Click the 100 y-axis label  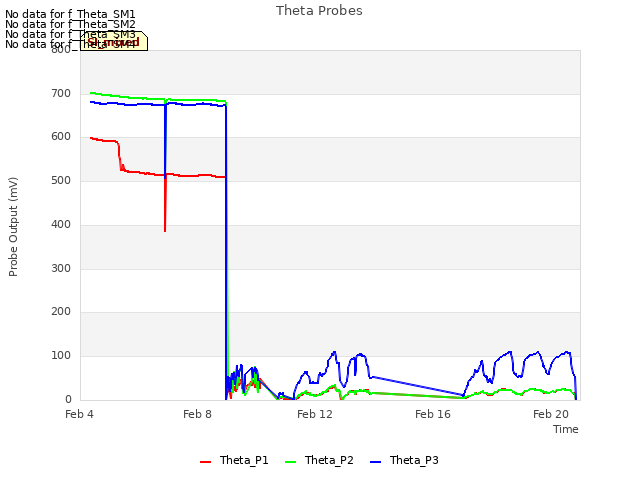[61, 356]
